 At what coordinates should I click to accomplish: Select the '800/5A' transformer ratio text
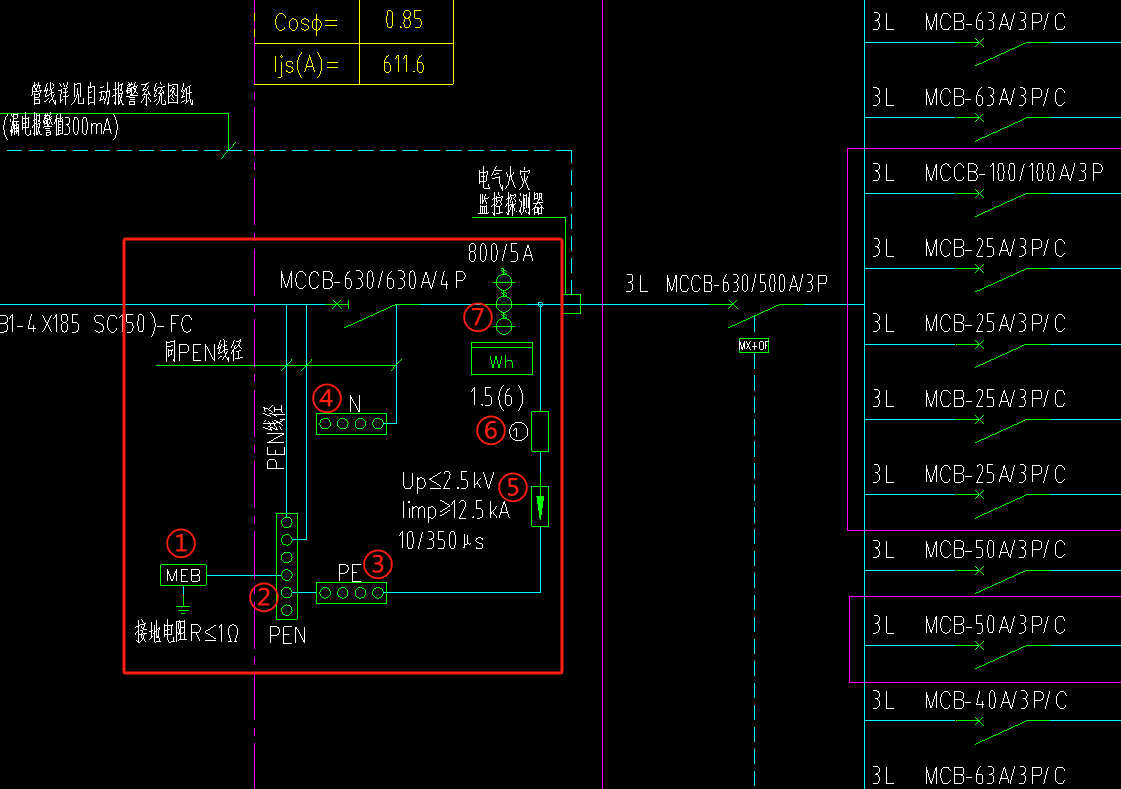click(x=500, y=253)
